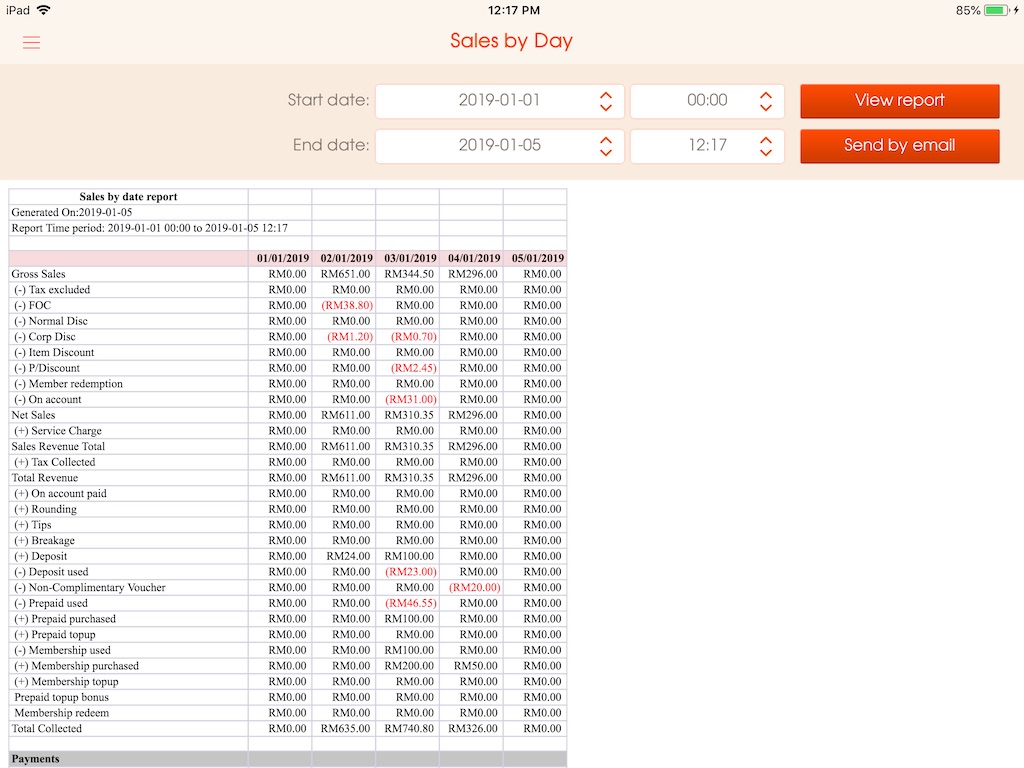Click the (+) Rounding row label

[x=46, y=509]
